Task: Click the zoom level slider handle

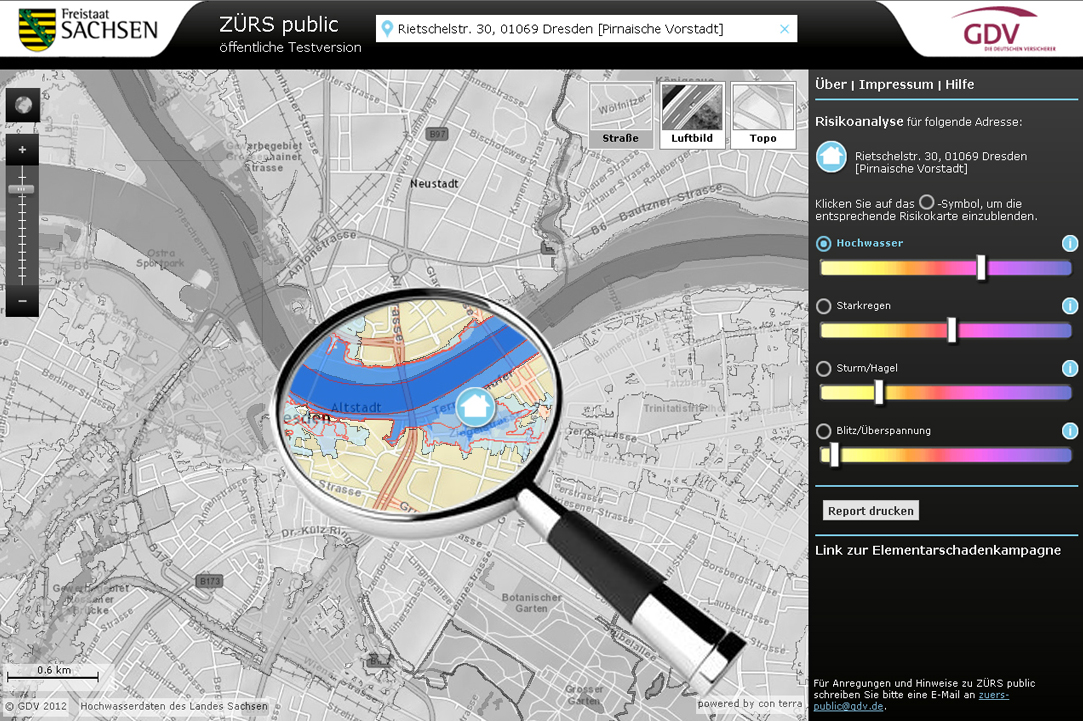Action: pyautogui.click(x=22, y=189)
